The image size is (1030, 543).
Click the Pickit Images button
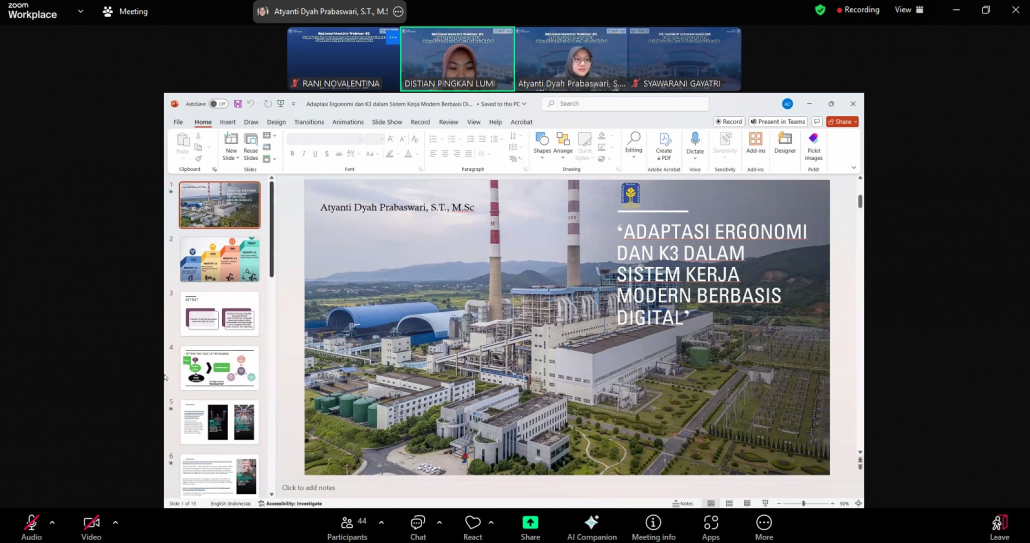[813, 146]
